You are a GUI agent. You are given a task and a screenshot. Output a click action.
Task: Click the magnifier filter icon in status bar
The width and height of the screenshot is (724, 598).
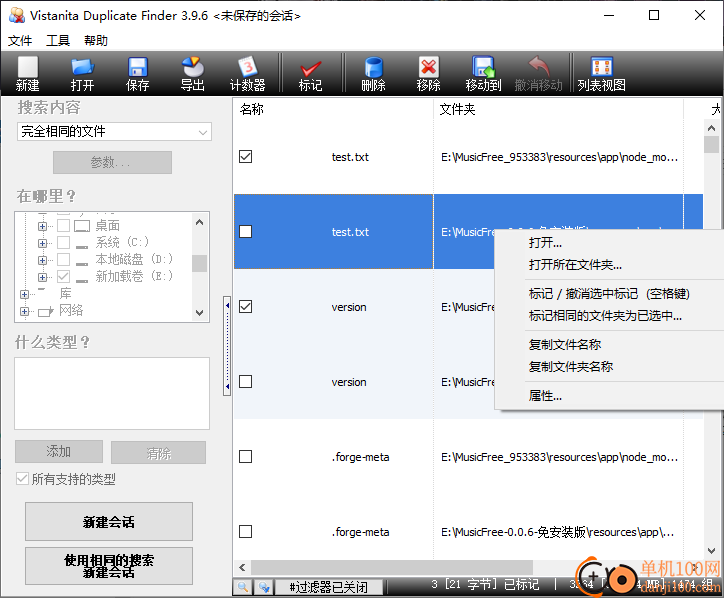[243, 586]
